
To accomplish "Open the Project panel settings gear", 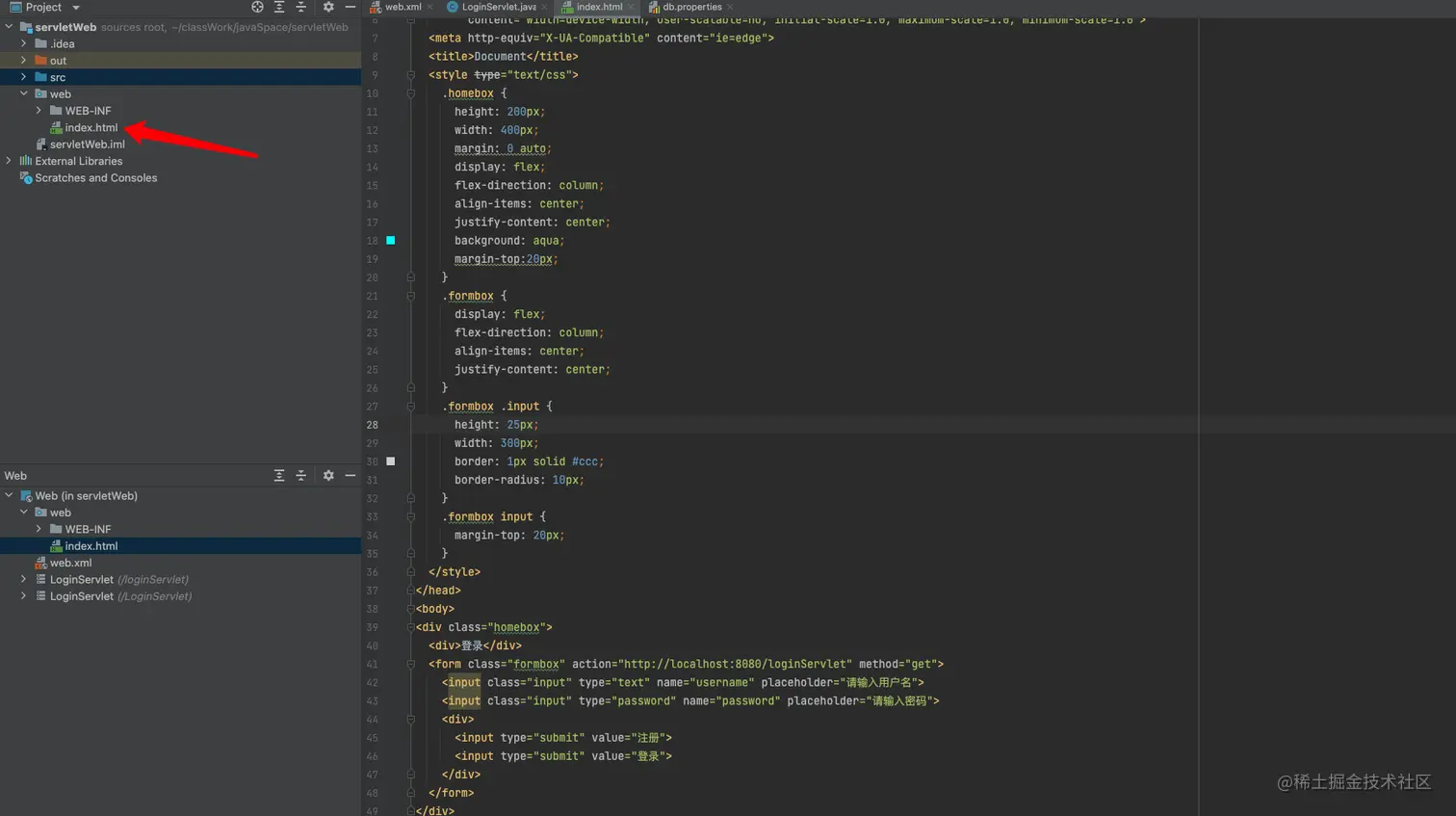I will pos(328,7).
